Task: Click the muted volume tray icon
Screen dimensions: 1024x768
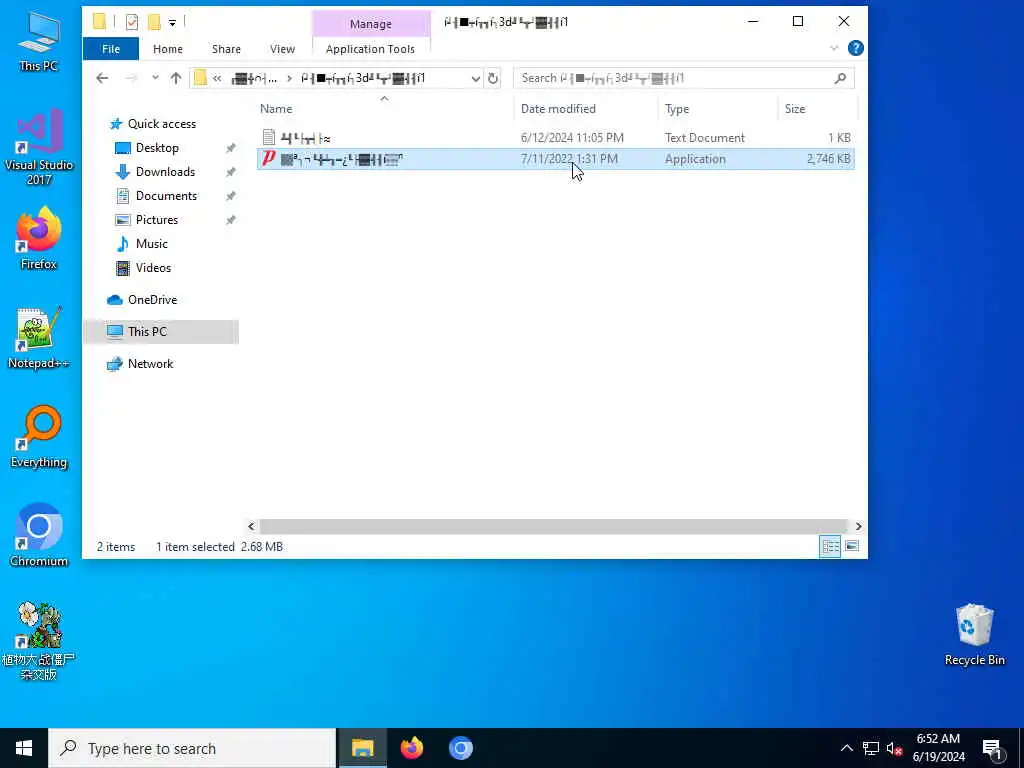Action: [894, 748]
